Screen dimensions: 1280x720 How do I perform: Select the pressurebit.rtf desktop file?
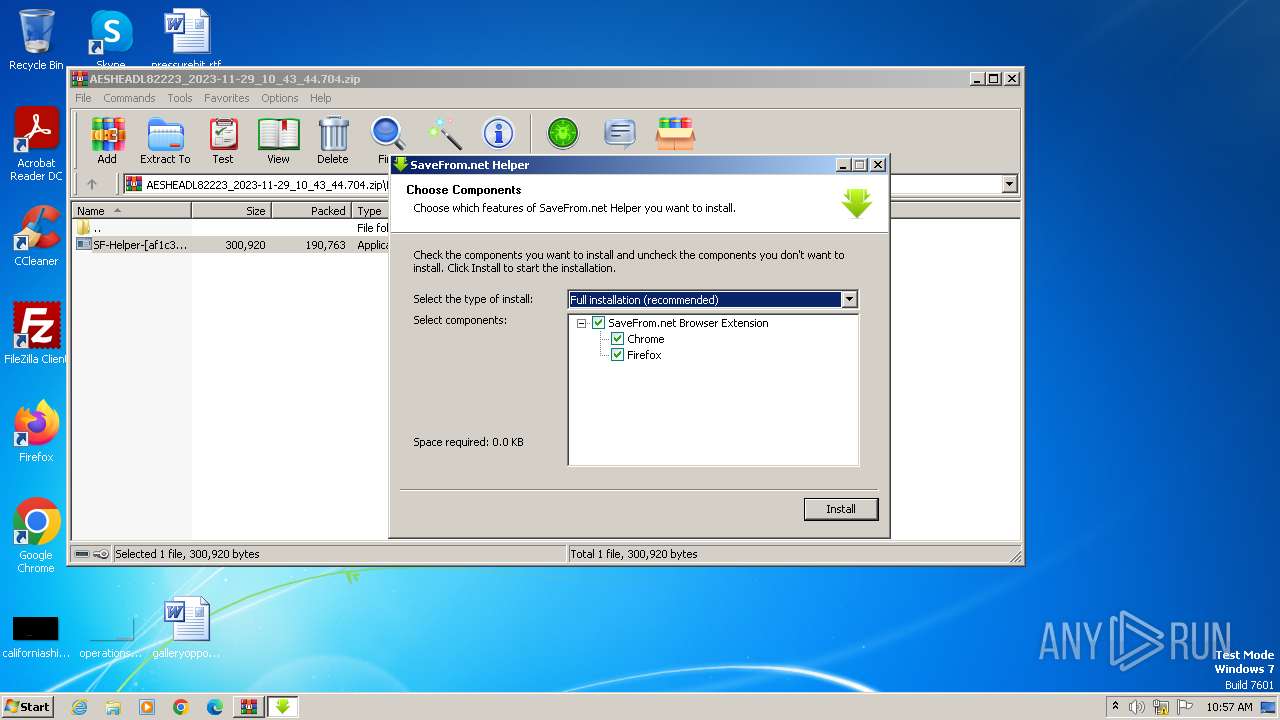click(186, 40)
